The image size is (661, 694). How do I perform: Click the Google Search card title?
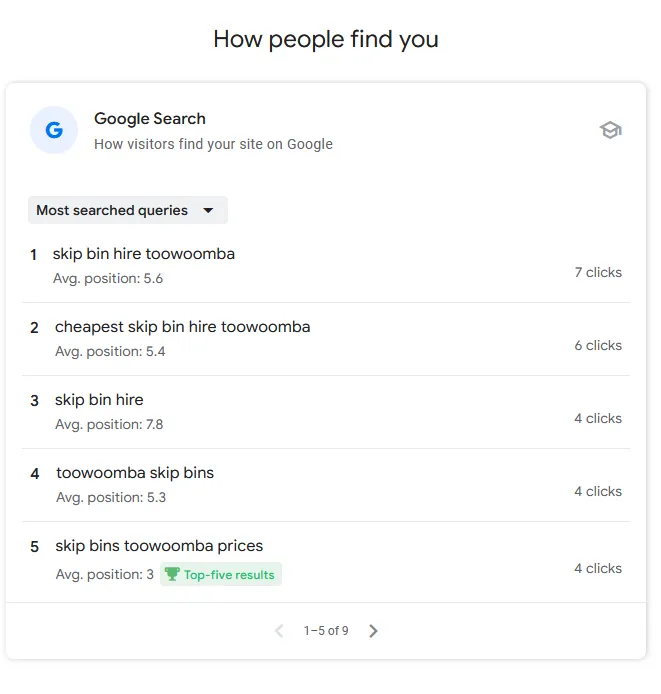tap(150, 119)
